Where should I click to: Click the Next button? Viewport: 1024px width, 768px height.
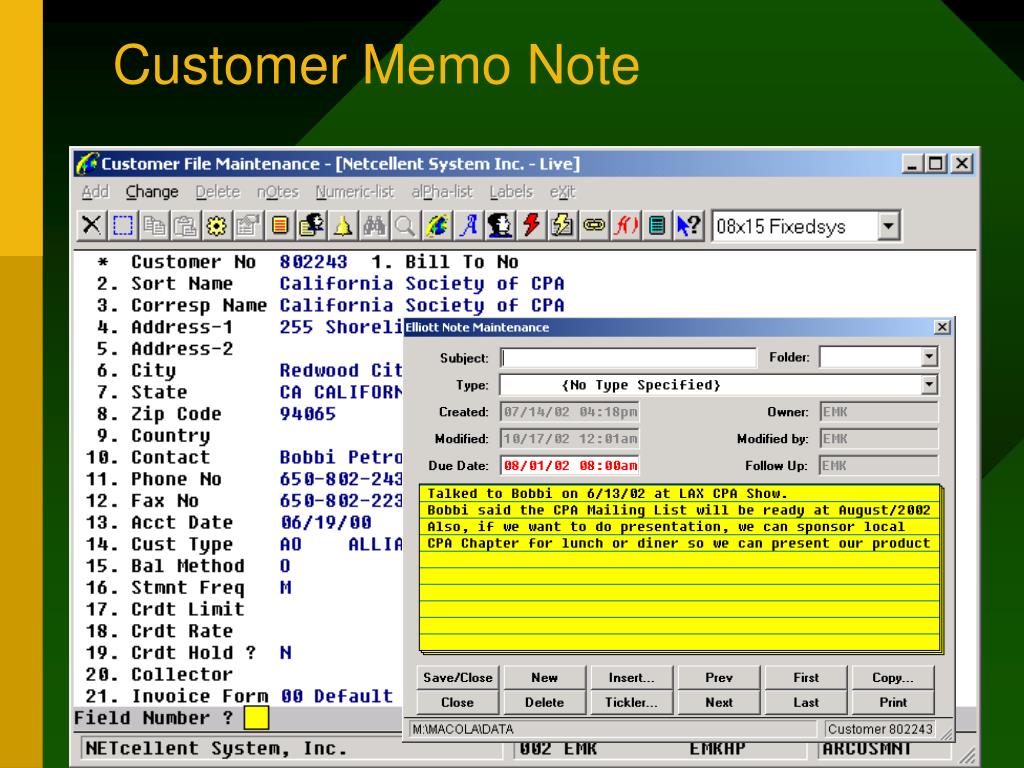[718, 702]
